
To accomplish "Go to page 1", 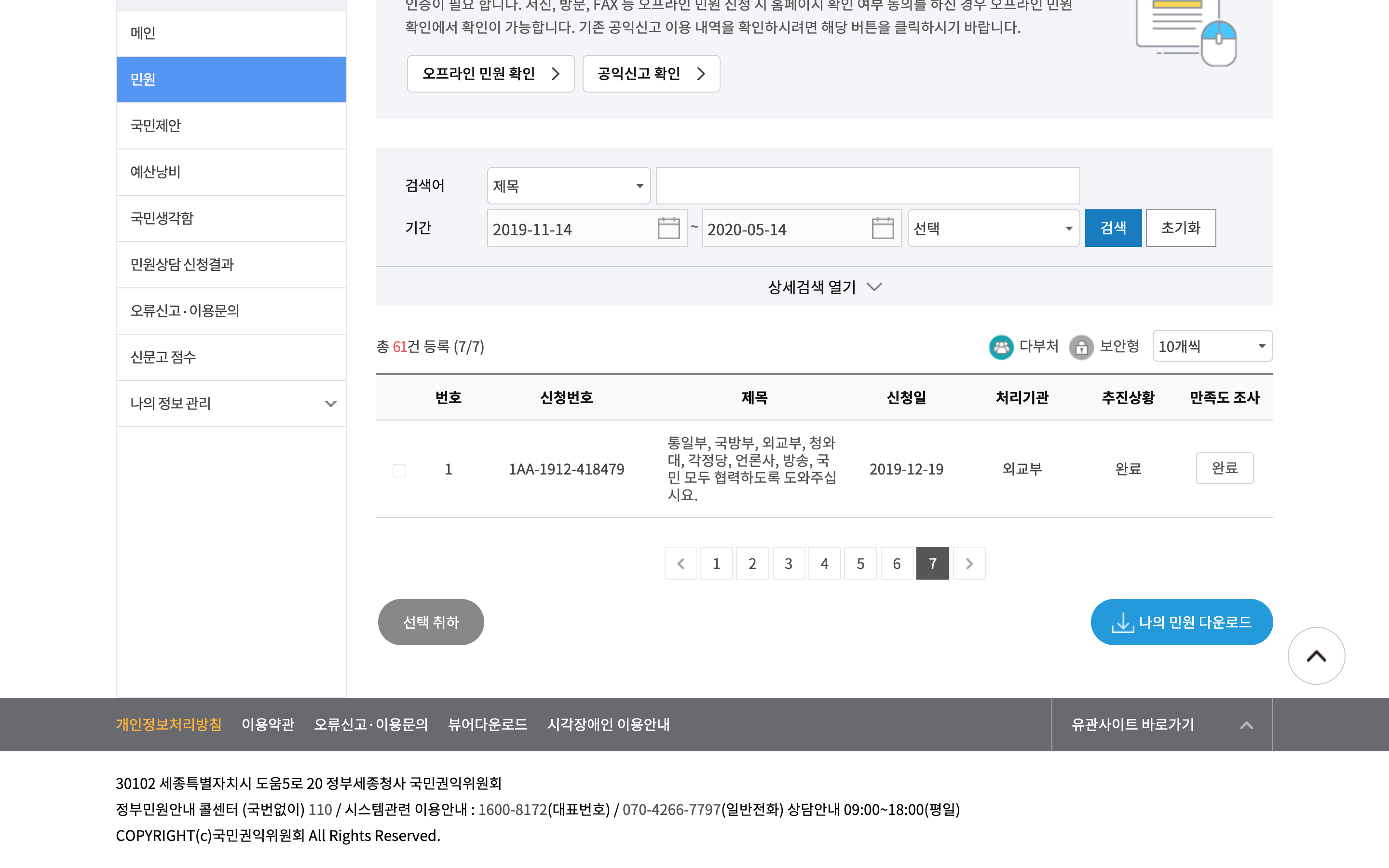I will 716,563.
